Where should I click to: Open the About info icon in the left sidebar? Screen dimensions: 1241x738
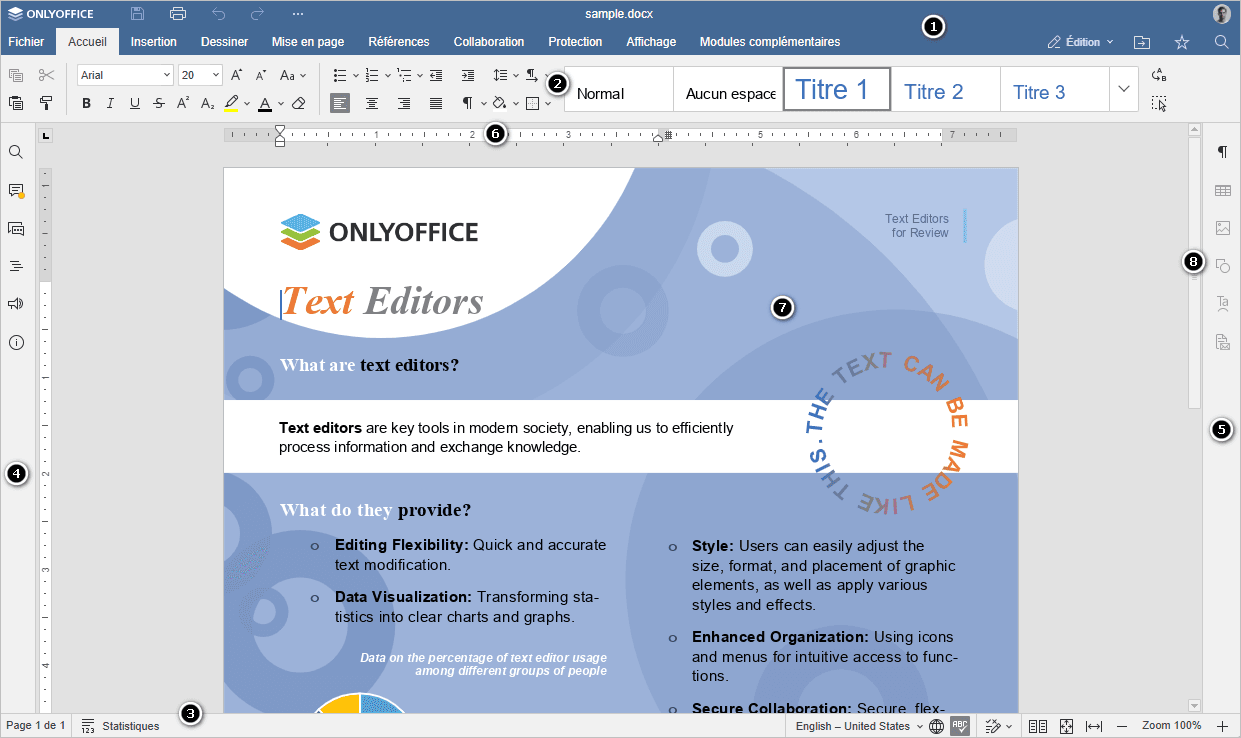click(16, 342)
